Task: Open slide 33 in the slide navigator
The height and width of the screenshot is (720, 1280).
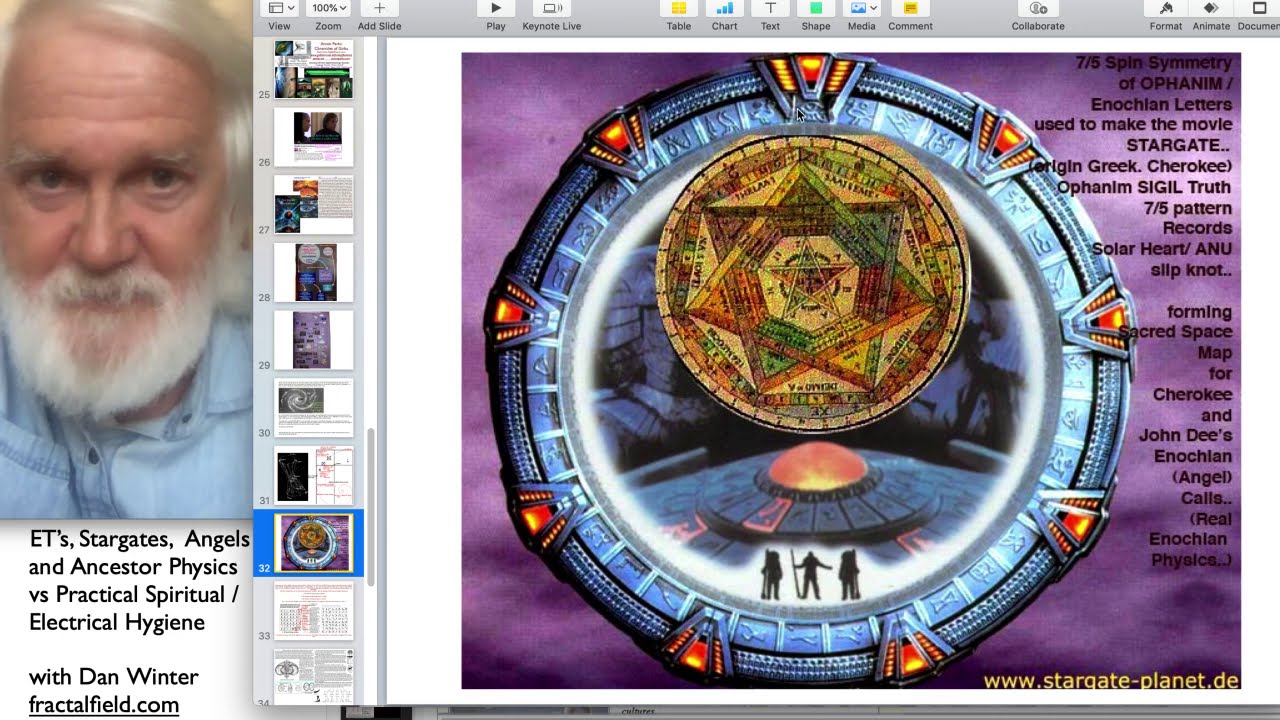Action: 313,611
